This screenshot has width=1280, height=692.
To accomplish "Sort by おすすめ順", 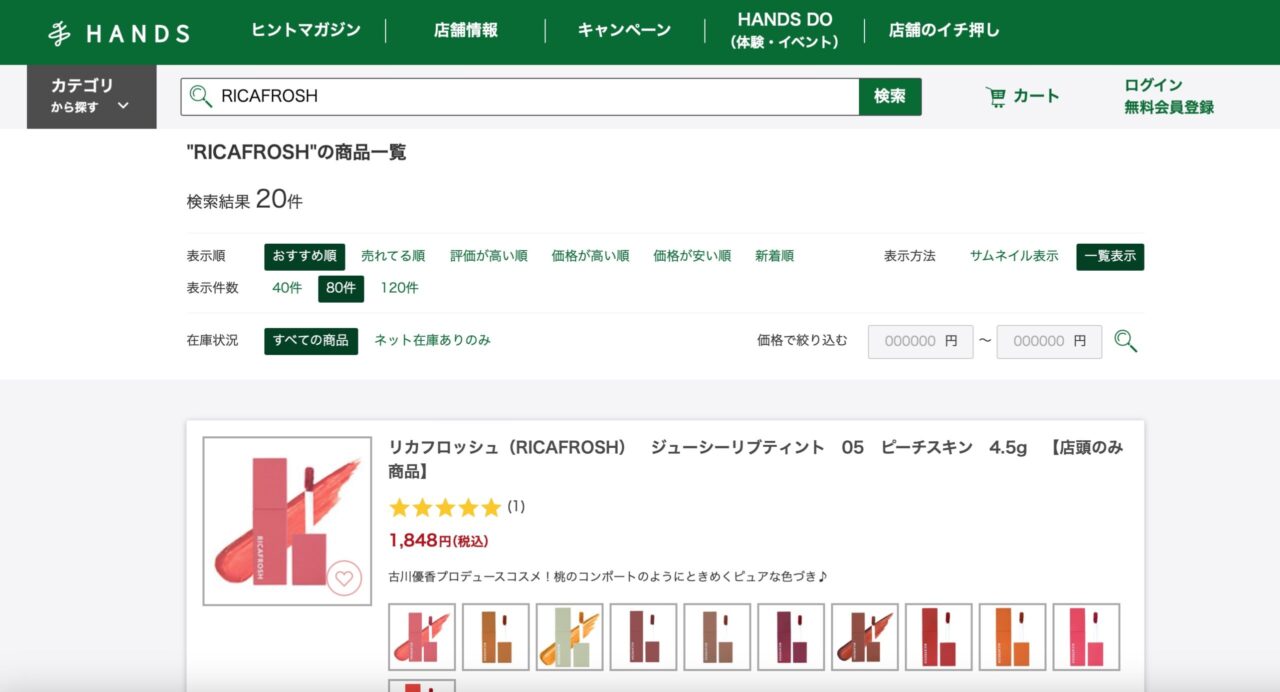I will [305, 257].
